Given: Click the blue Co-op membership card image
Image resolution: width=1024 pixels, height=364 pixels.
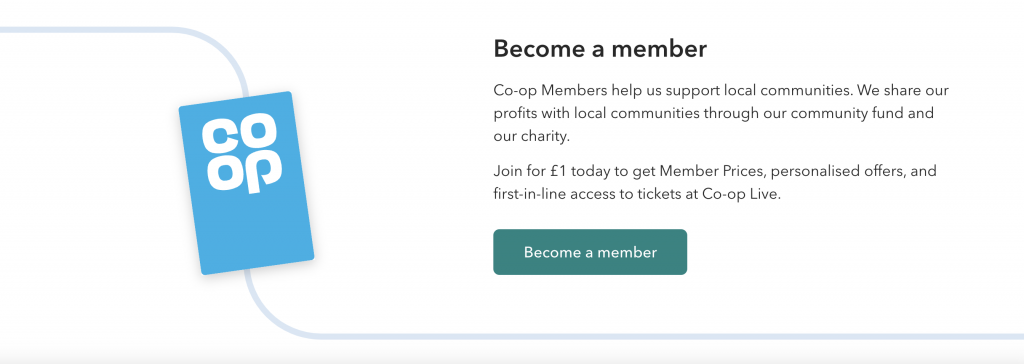Looking at the screenshot, I should point(246,183).
